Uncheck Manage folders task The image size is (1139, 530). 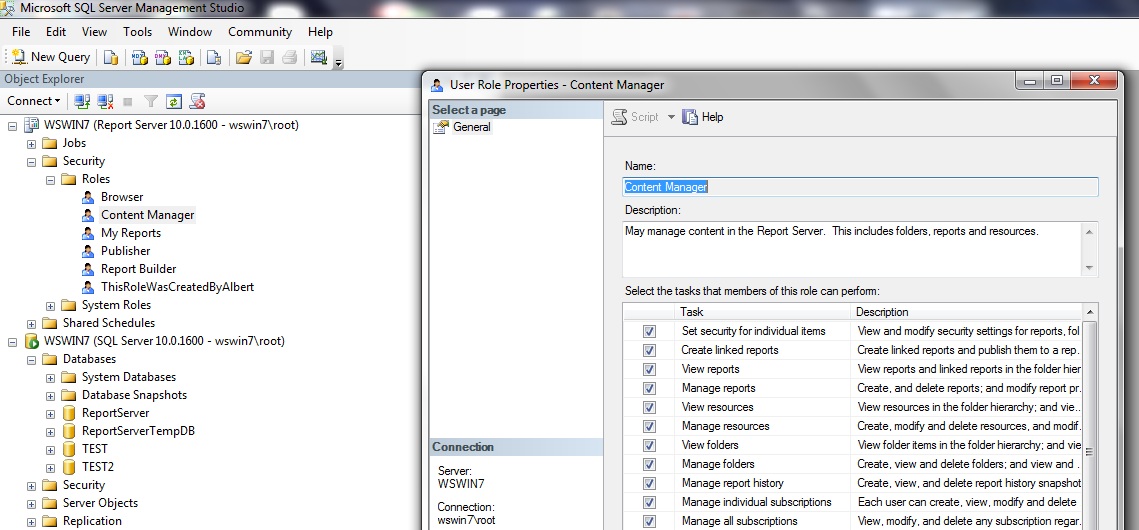point(649,464)
